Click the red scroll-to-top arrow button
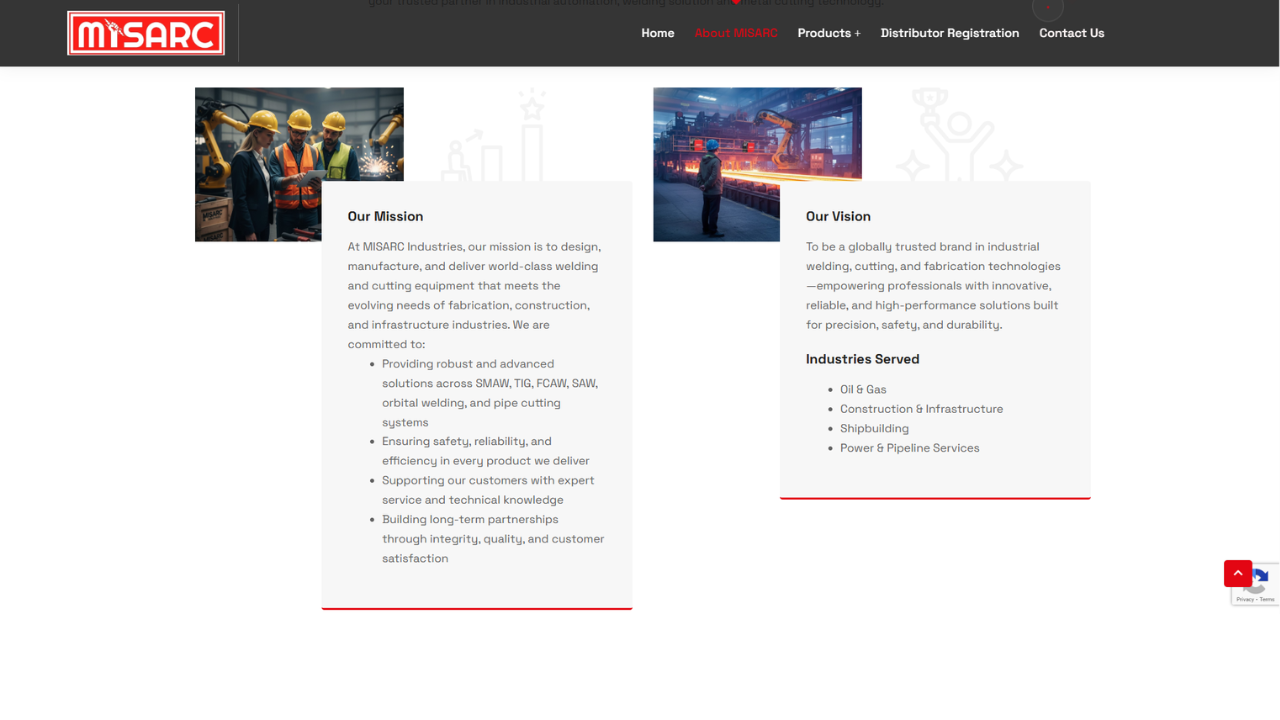Screen dimensions: 1280x720 [x=1238, y=573]
